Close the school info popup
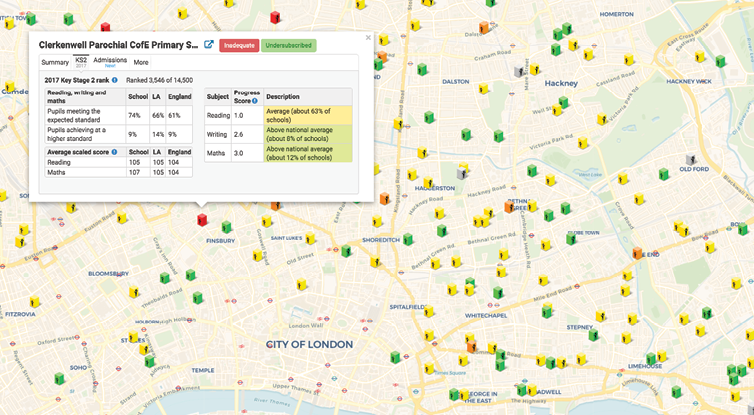754x415 pixels. [368, 38]
